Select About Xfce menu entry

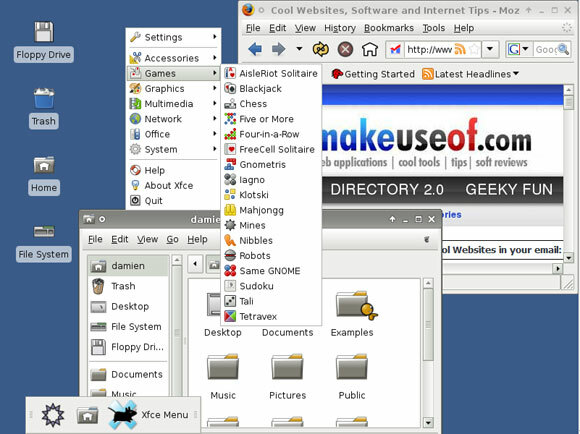pyautogui.click(x=173, y=185)
